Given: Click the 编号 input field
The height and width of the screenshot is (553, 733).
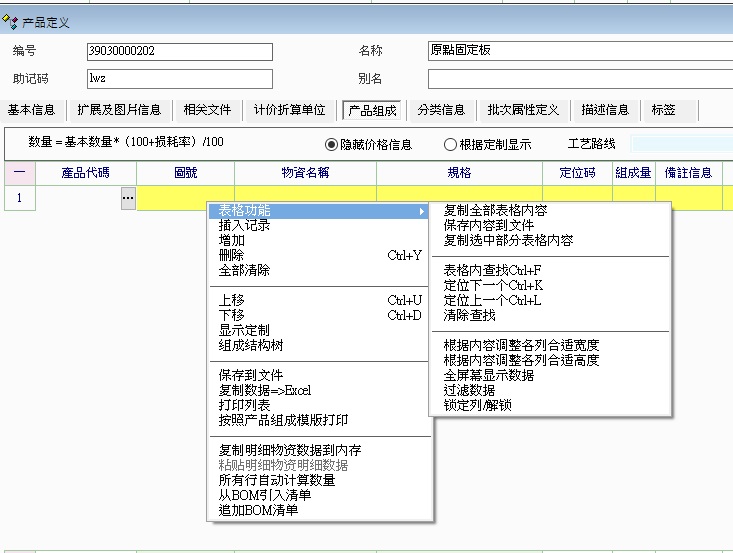Looking at the screenshot, I should (180, 51).
